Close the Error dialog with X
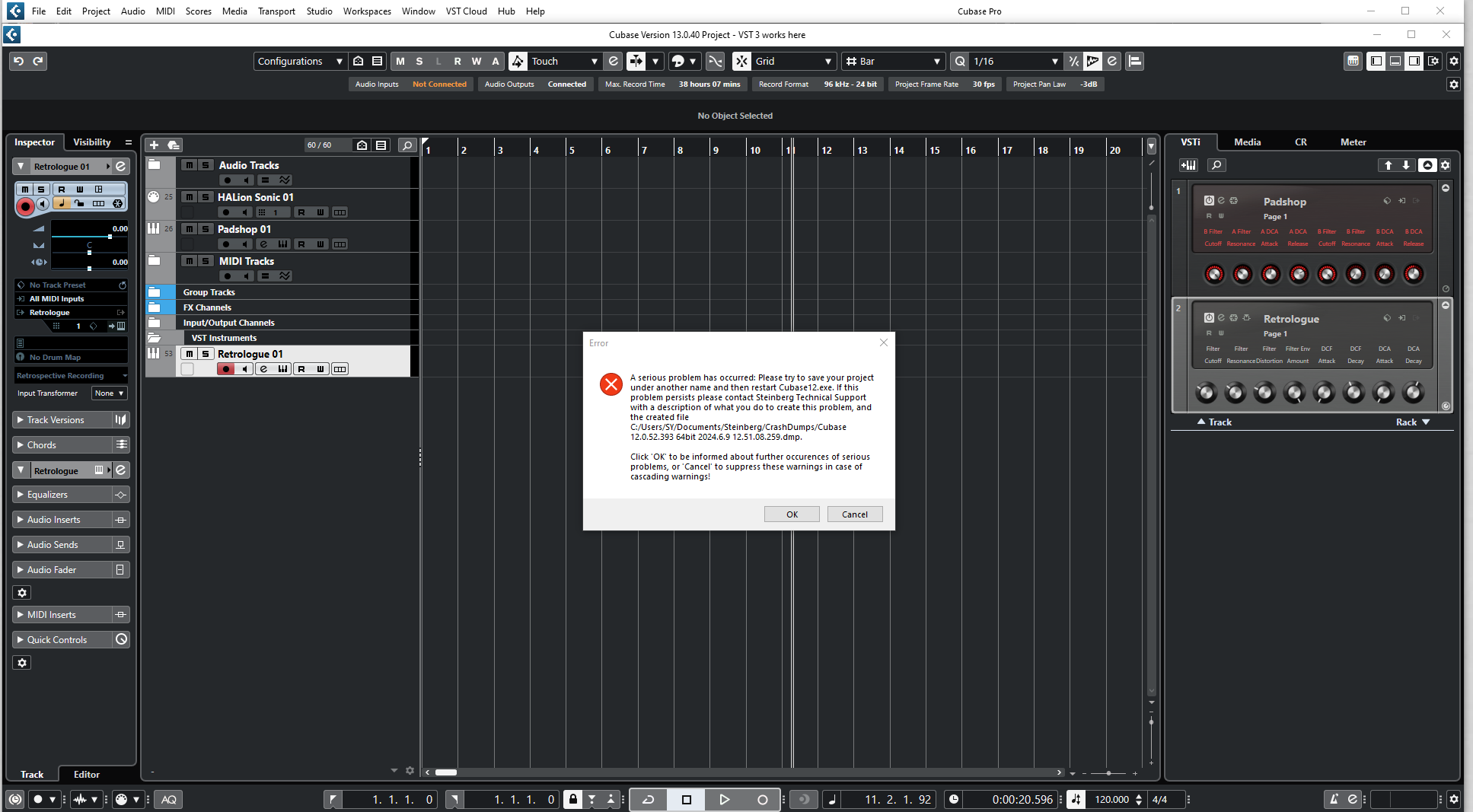 pos(883,342)
